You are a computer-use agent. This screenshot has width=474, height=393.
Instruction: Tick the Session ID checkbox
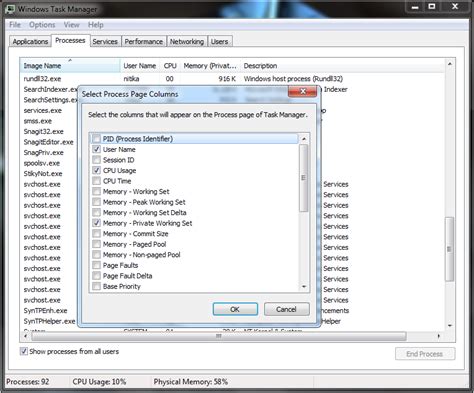[x=96, y=160]
